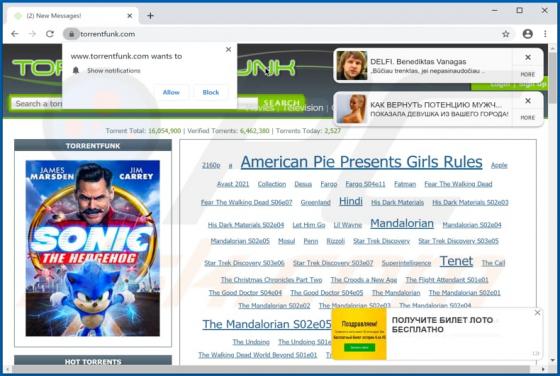This screenshot has width=560, height=376.
Task: Open 'The Undoing' link
Action: 251,342
